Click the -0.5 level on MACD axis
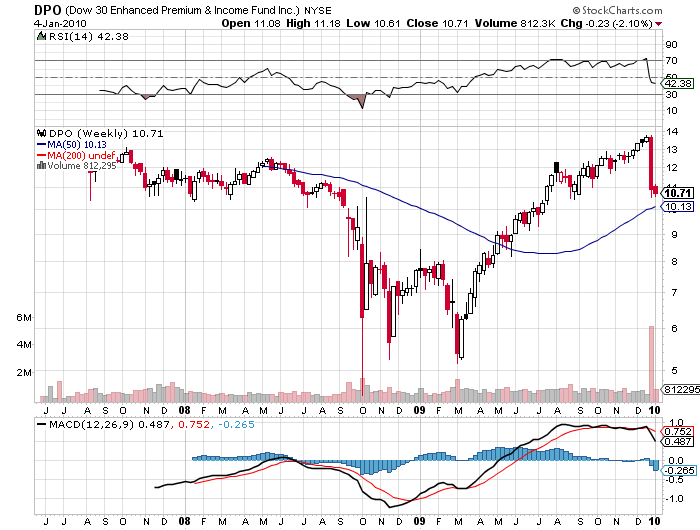Viewport: 700px width, 530px height. [674, 480]
